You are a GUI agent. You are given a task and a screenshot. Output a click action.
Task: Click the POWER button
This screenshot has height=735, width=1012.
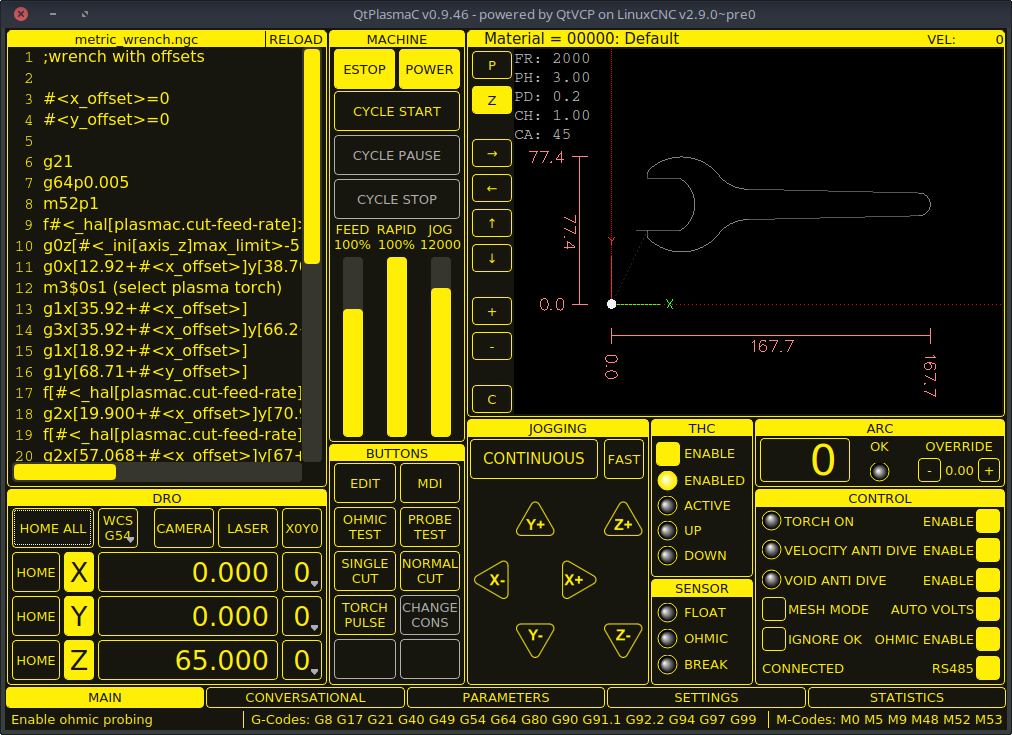pyautogui.click(x=429, y=69)
